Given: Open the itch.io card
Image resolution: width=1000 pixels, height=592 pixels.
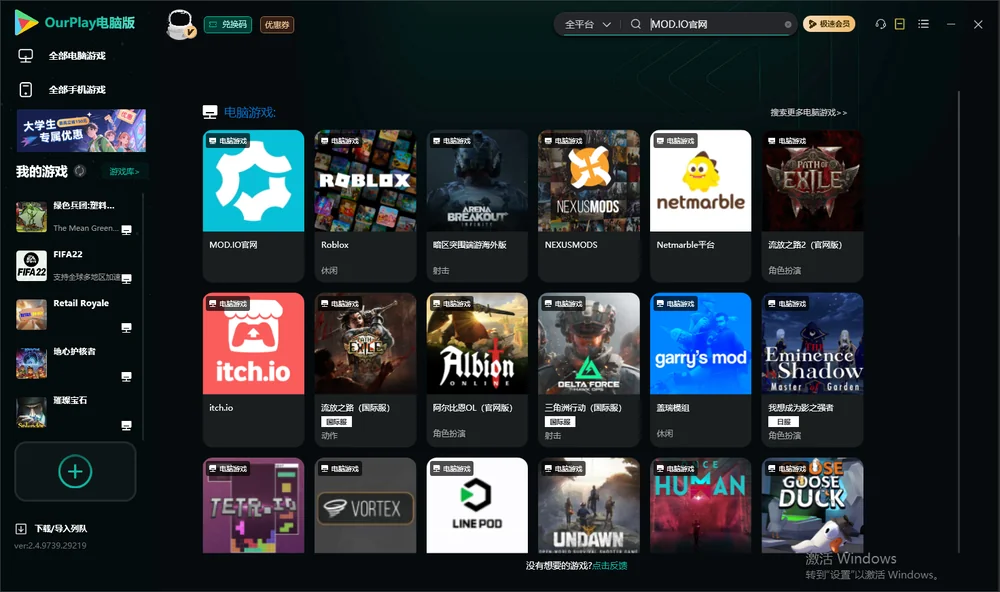Looking at the screenshot, I should click(x=253, y=369).
